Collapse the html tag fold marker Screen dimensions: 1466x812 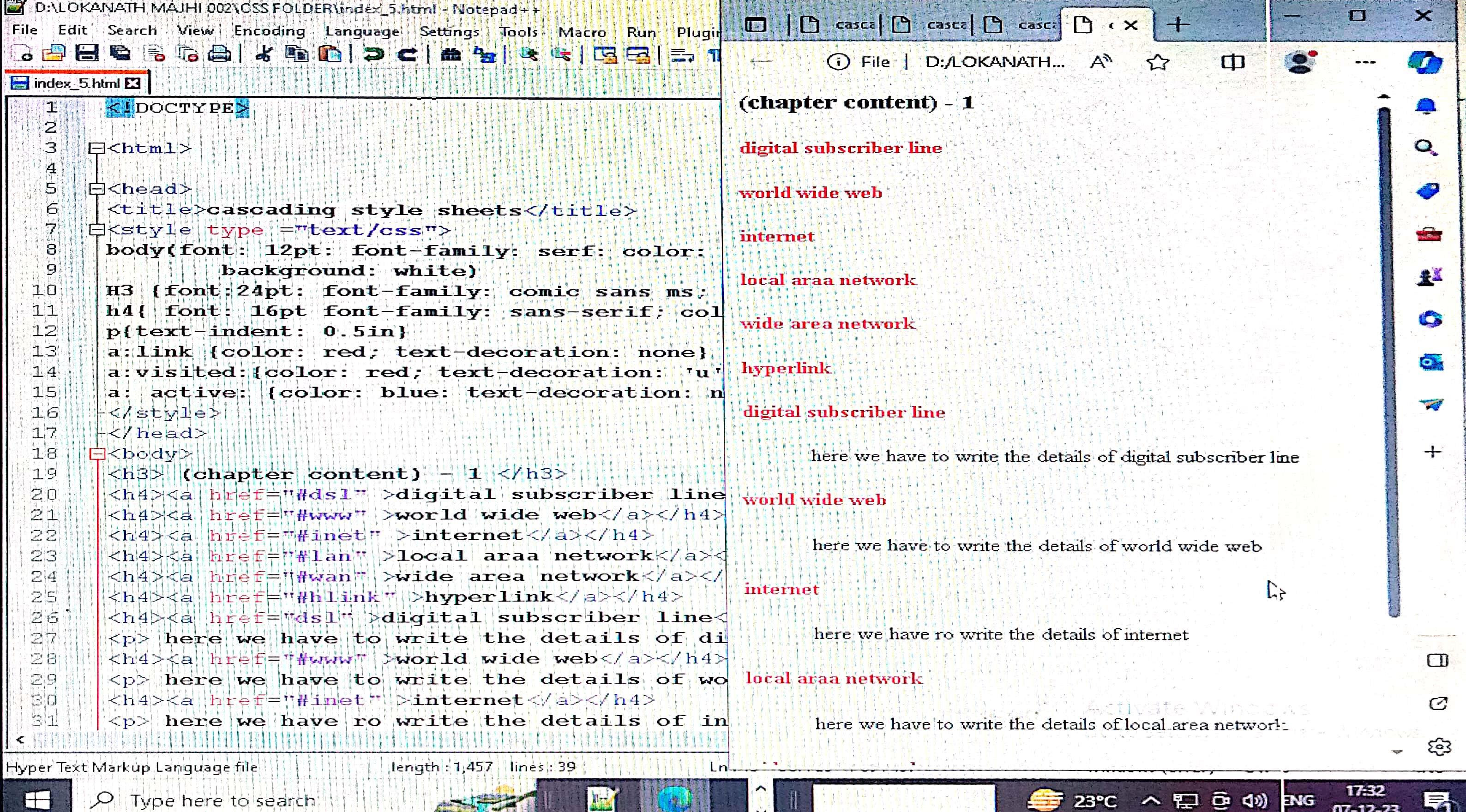coord(97,149)
